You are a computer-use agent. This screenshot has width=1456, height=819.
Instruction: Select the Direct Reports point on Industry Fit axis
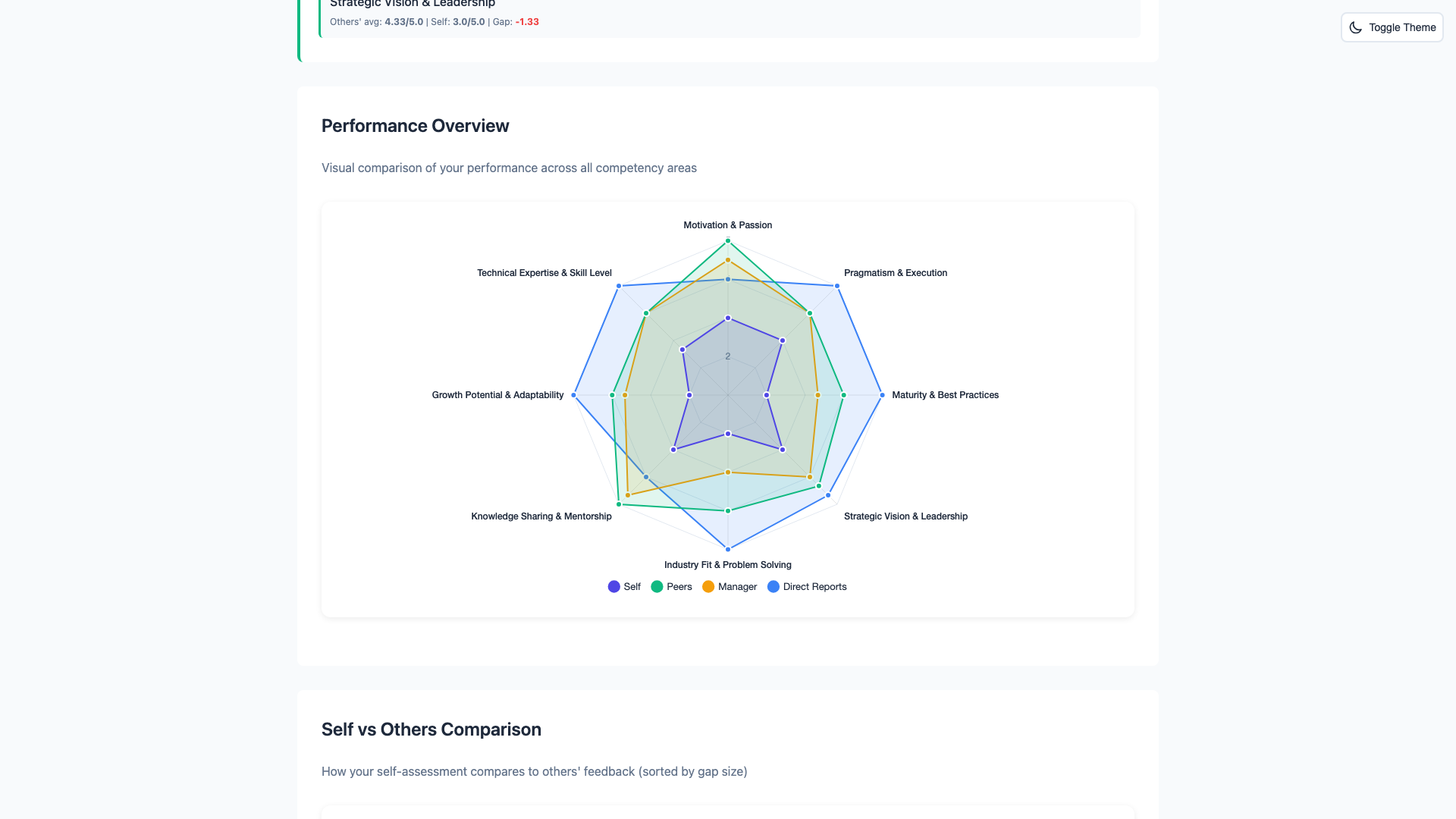click(727, 548)
